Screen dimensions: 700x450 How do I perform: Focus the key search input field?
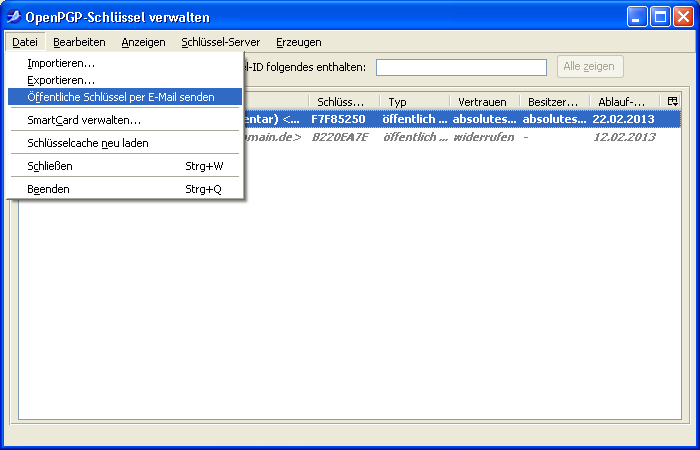(x=461, y=67)
